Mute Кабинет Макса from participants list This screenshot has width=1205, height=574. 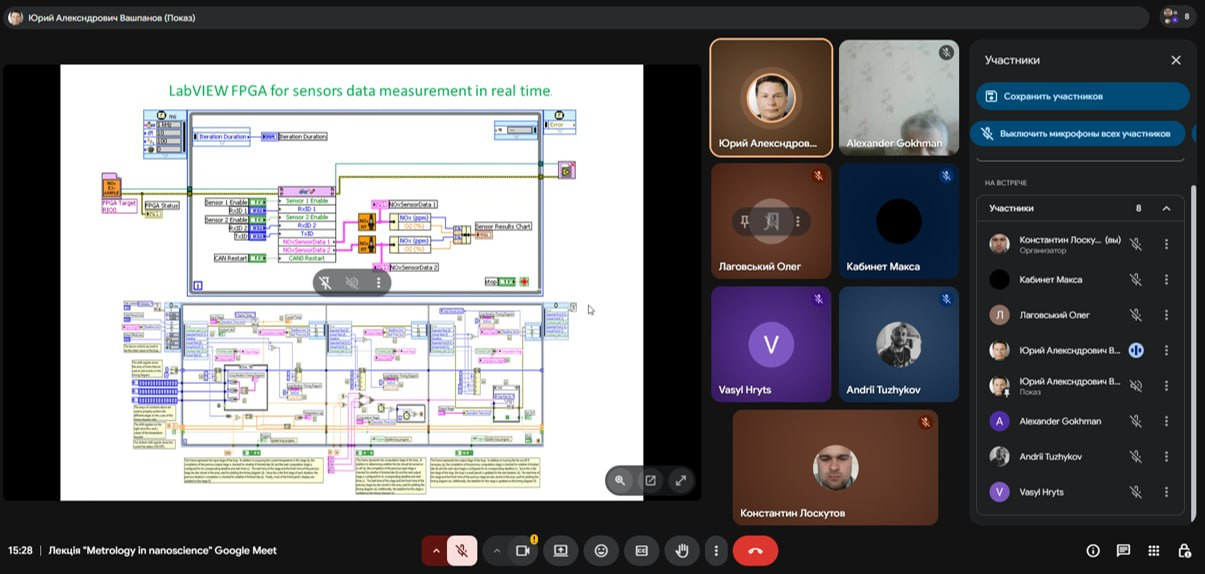click(x=1136, y=279)
